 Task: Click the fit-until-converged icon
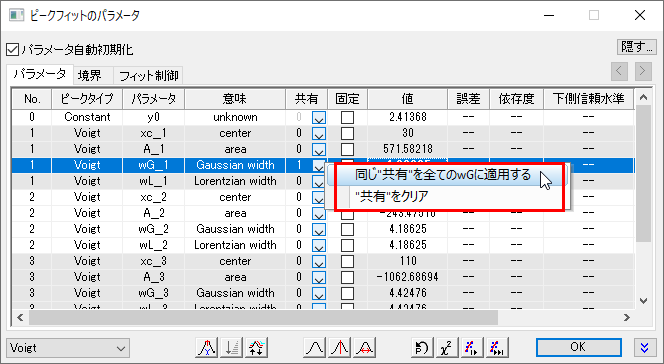click(x=497, y=347)
